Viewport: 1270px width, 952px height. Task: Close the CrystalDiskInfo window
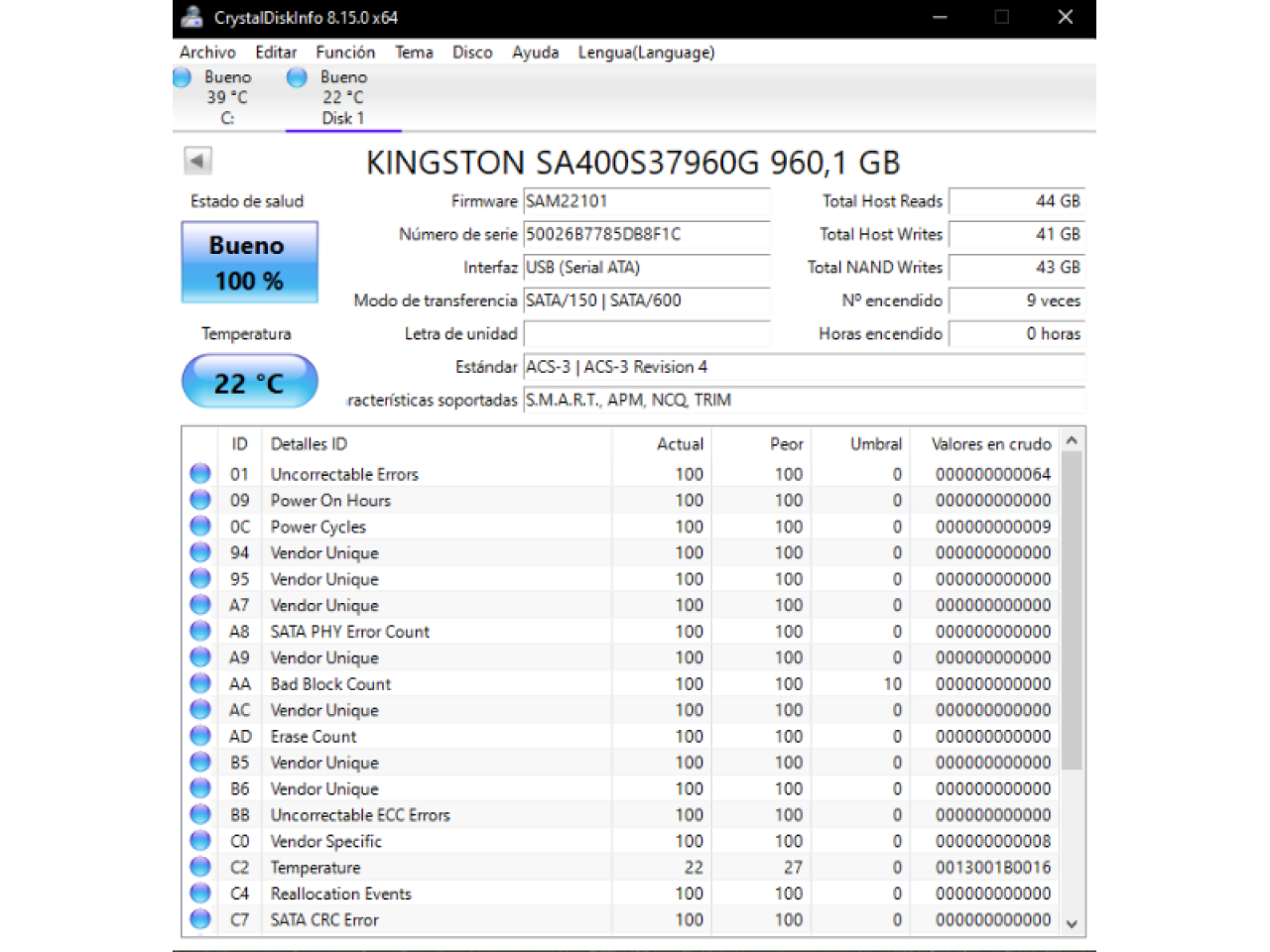click(x=1066, y=17)
